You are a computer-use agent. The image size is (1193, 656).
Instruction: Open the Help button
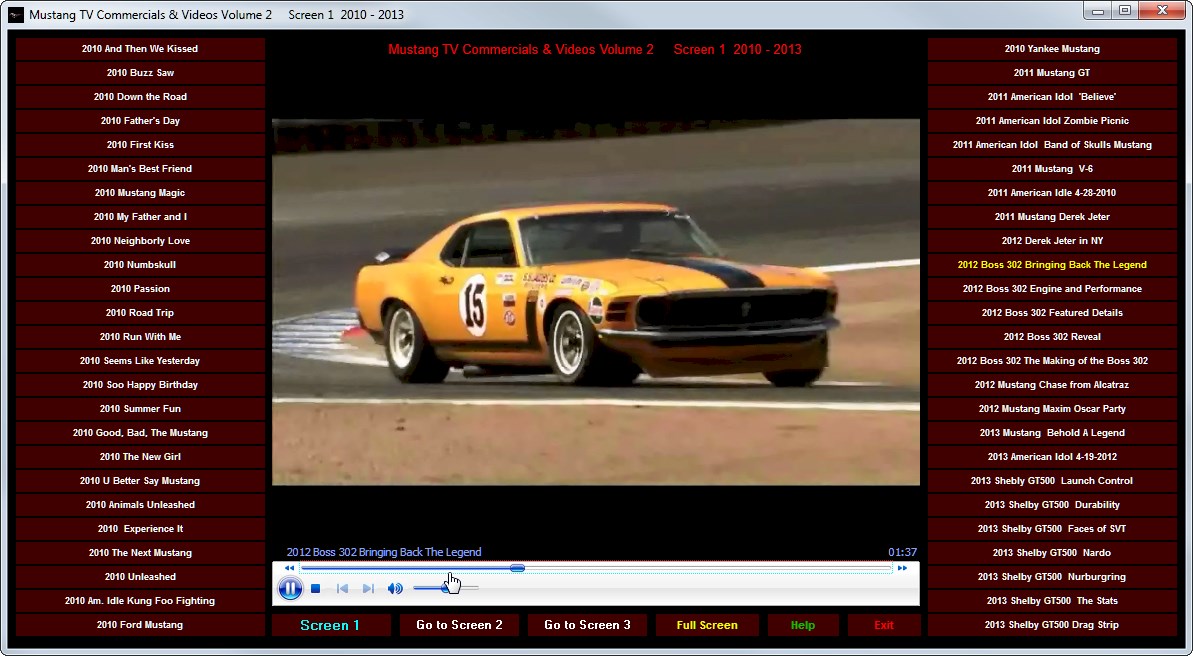(x=803, y=625)
